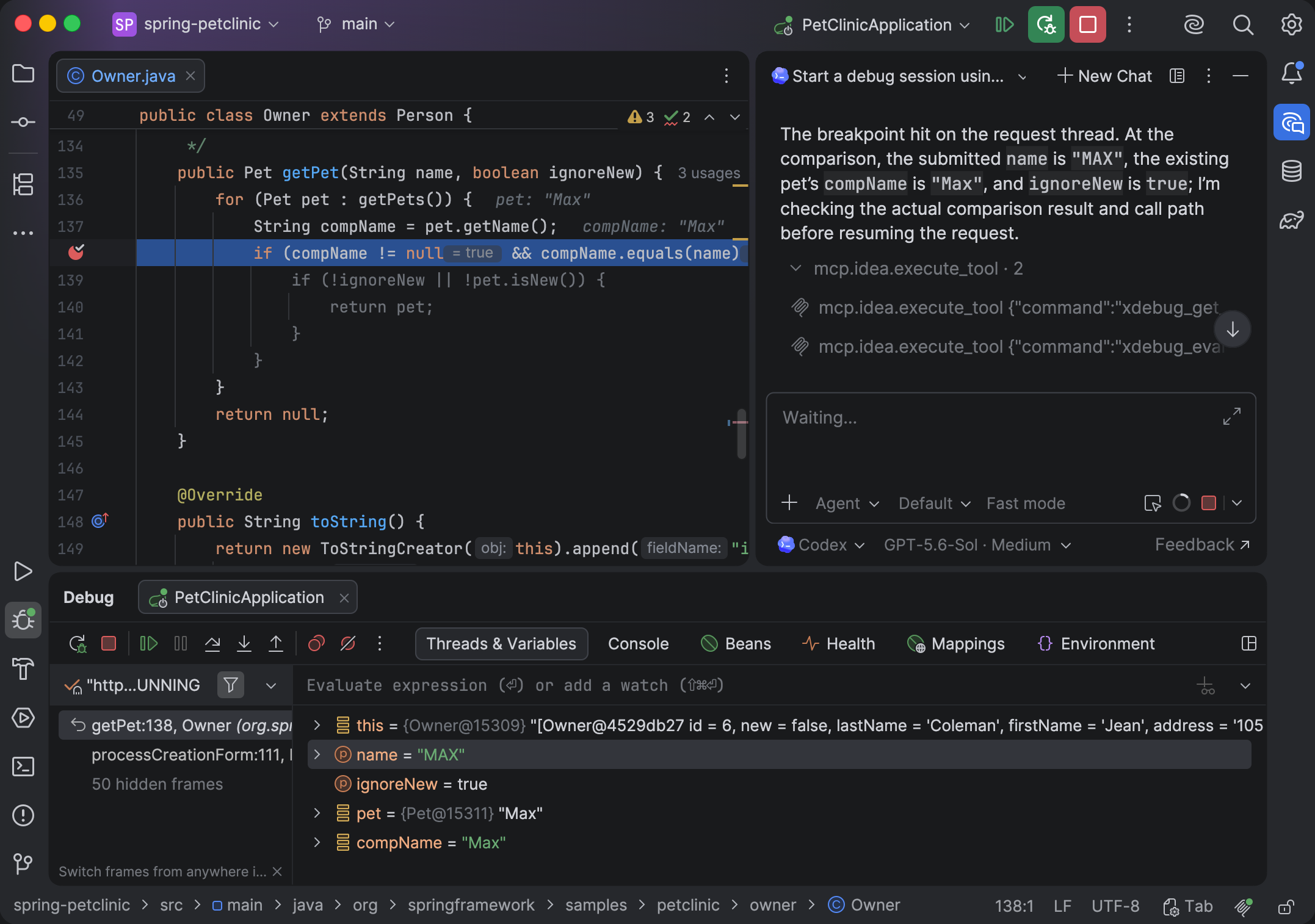Open Search Everywhere magnifier icon
Viewport: 1315px width, 924px height.
1242,25
